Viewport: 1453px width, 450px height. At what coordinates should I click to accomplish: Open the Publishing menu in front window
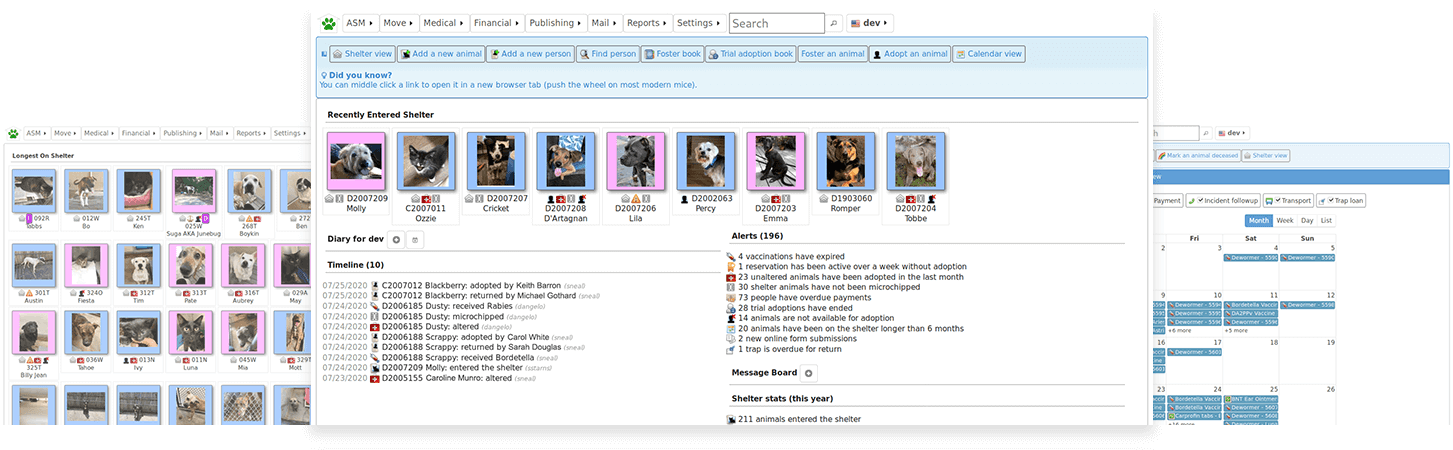coord(555,23)
